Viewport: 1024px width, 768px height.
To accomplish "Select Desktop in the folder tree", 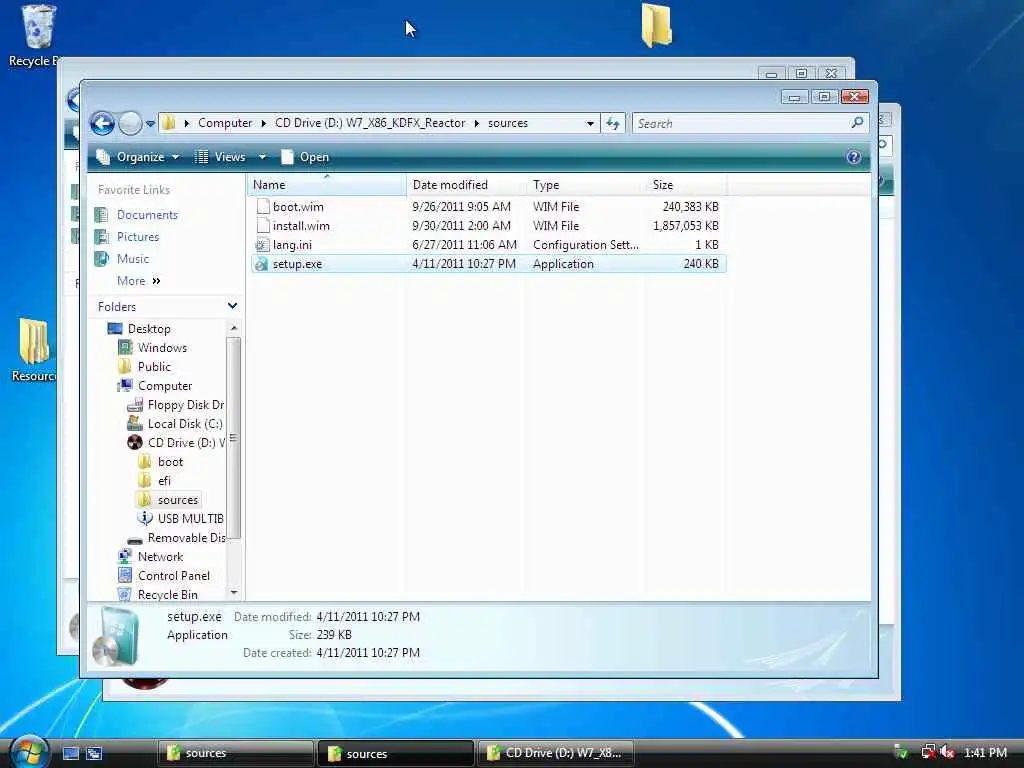I will point(149,328).
